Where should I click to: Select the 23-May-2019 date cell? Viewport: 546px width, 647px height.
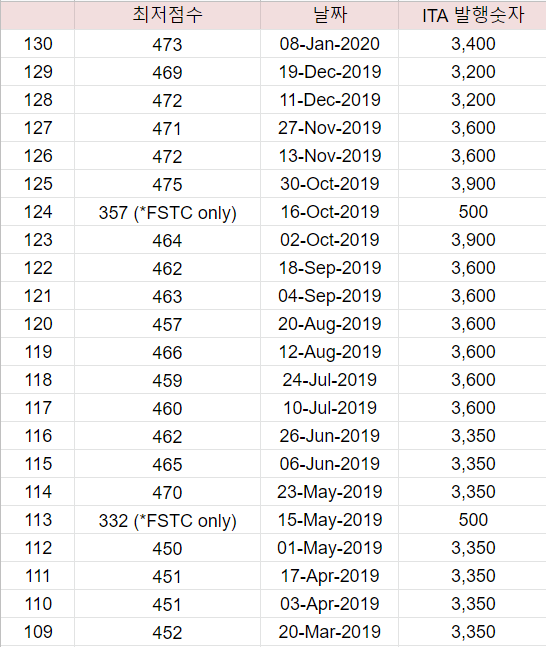(x=329, y=492)
